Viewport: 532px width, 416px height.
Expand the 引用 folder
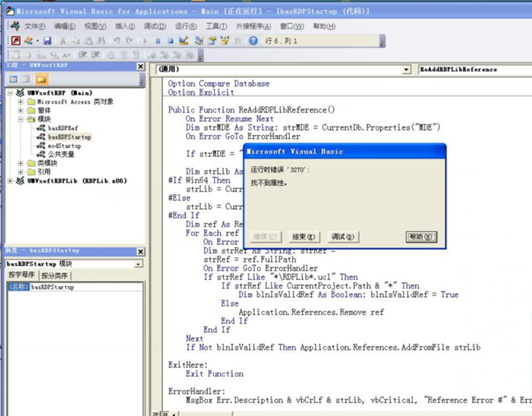(20, 172)
